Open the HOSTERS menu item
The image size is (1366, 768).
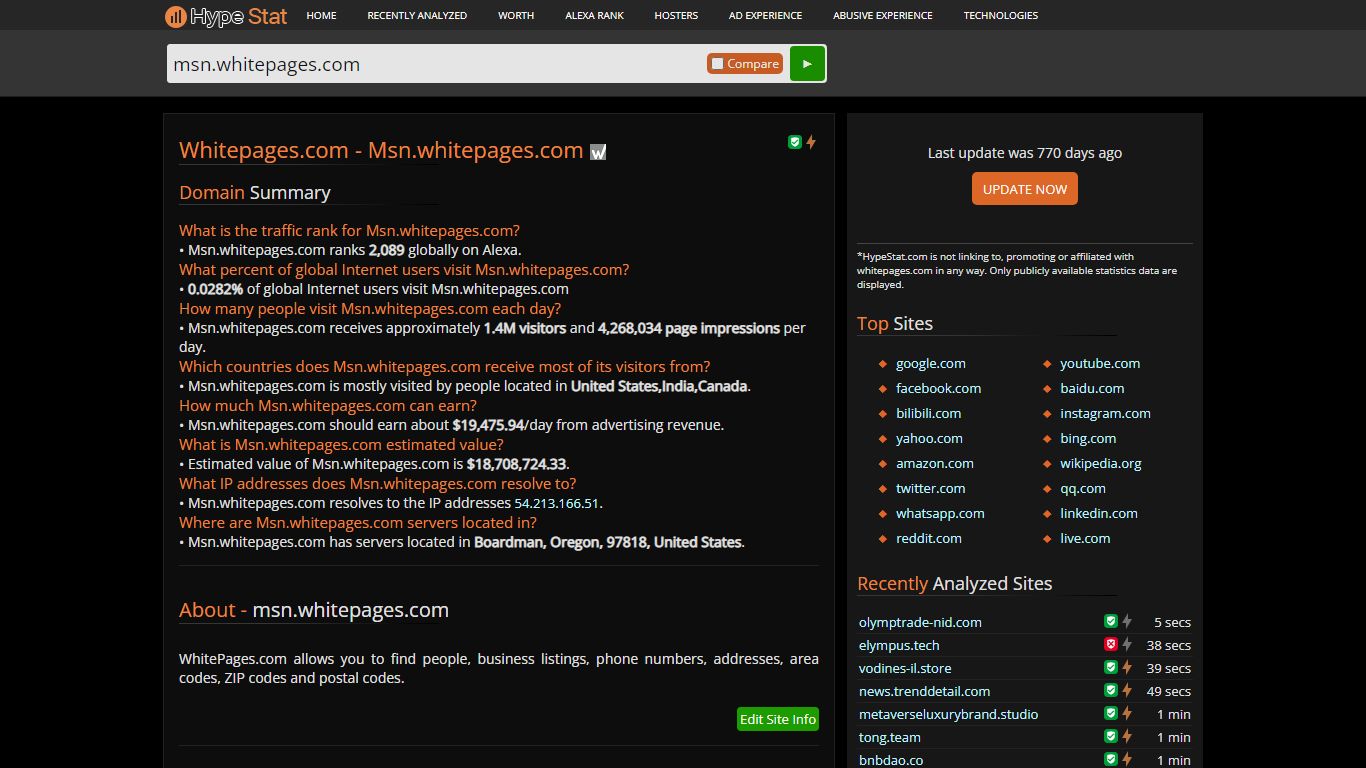[x=676, y=15]
